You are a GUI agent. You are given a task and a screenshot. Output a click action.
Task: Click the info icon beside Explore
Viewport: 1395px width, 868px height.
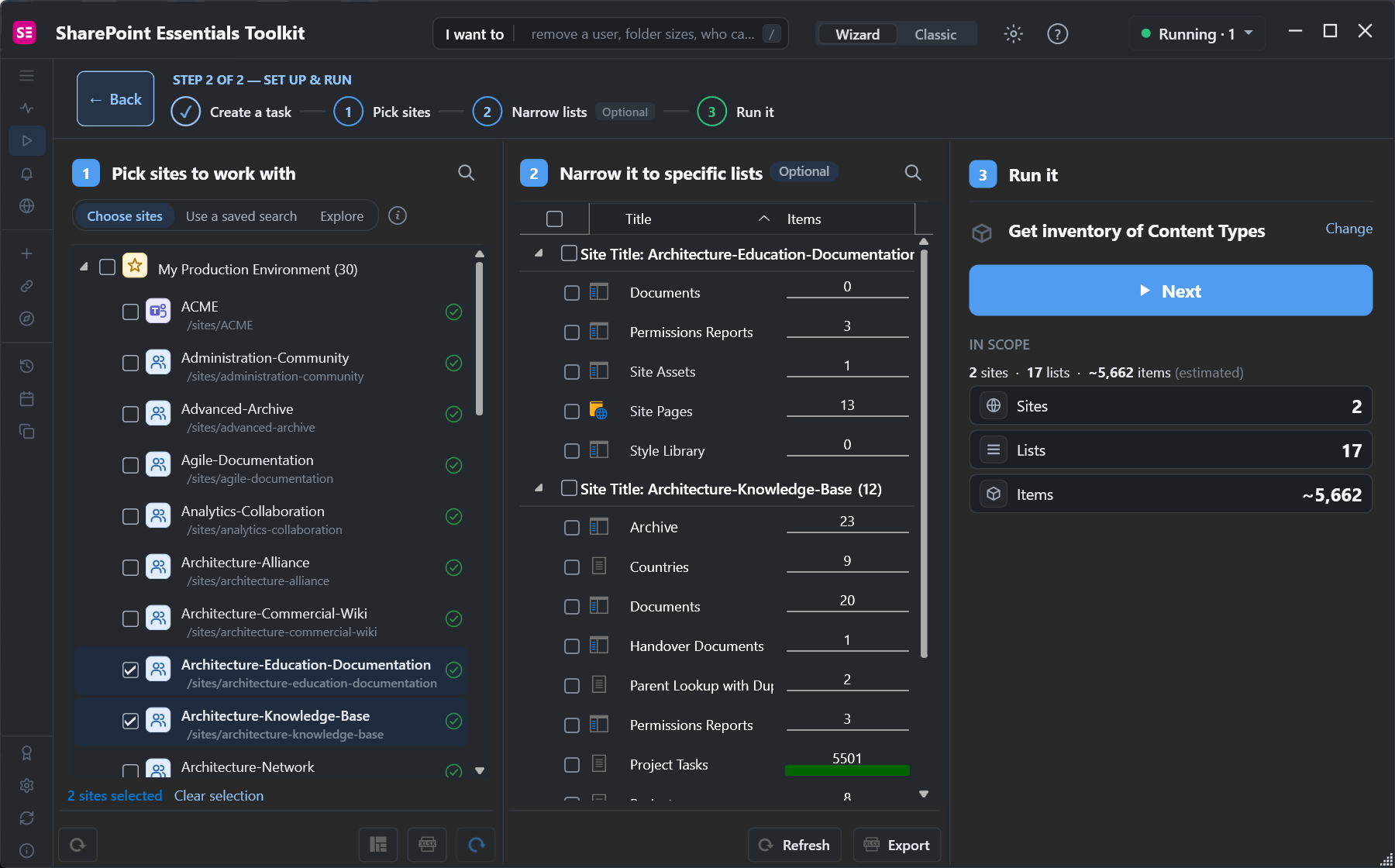click(398, 215)
